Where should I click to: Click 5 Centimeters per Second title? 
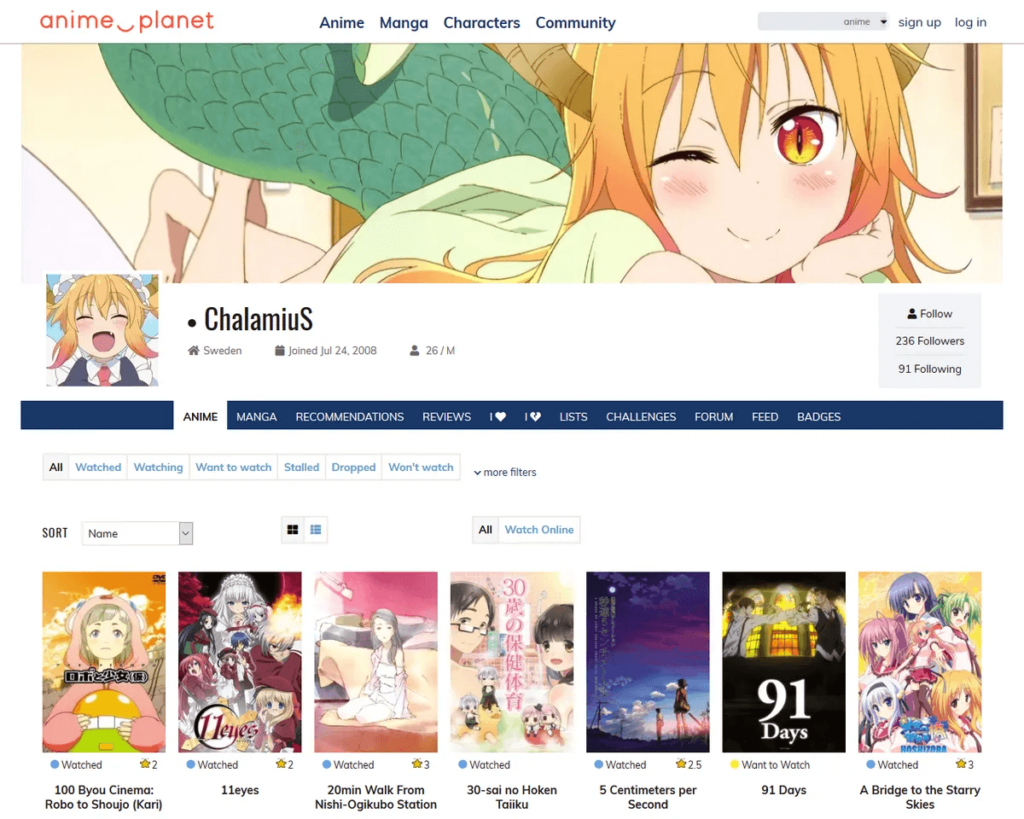[648, 797]
